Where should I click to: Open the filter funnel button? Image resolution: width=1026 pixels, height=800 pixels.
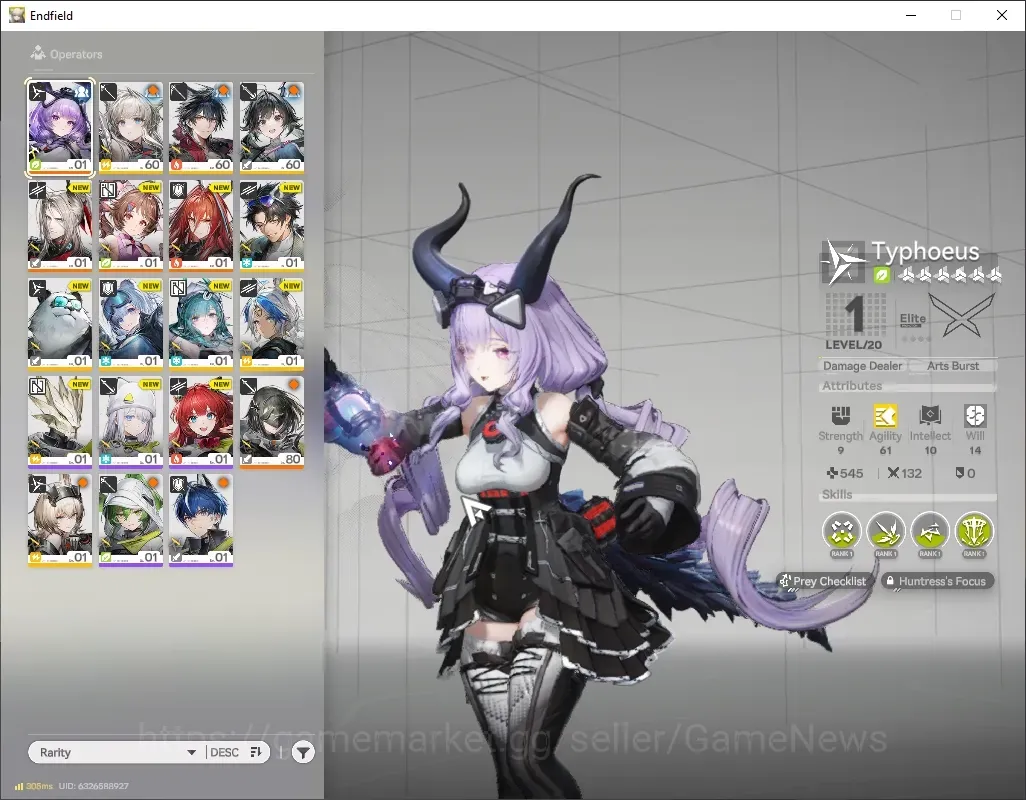pyautogui.click(x=303, y=753)
